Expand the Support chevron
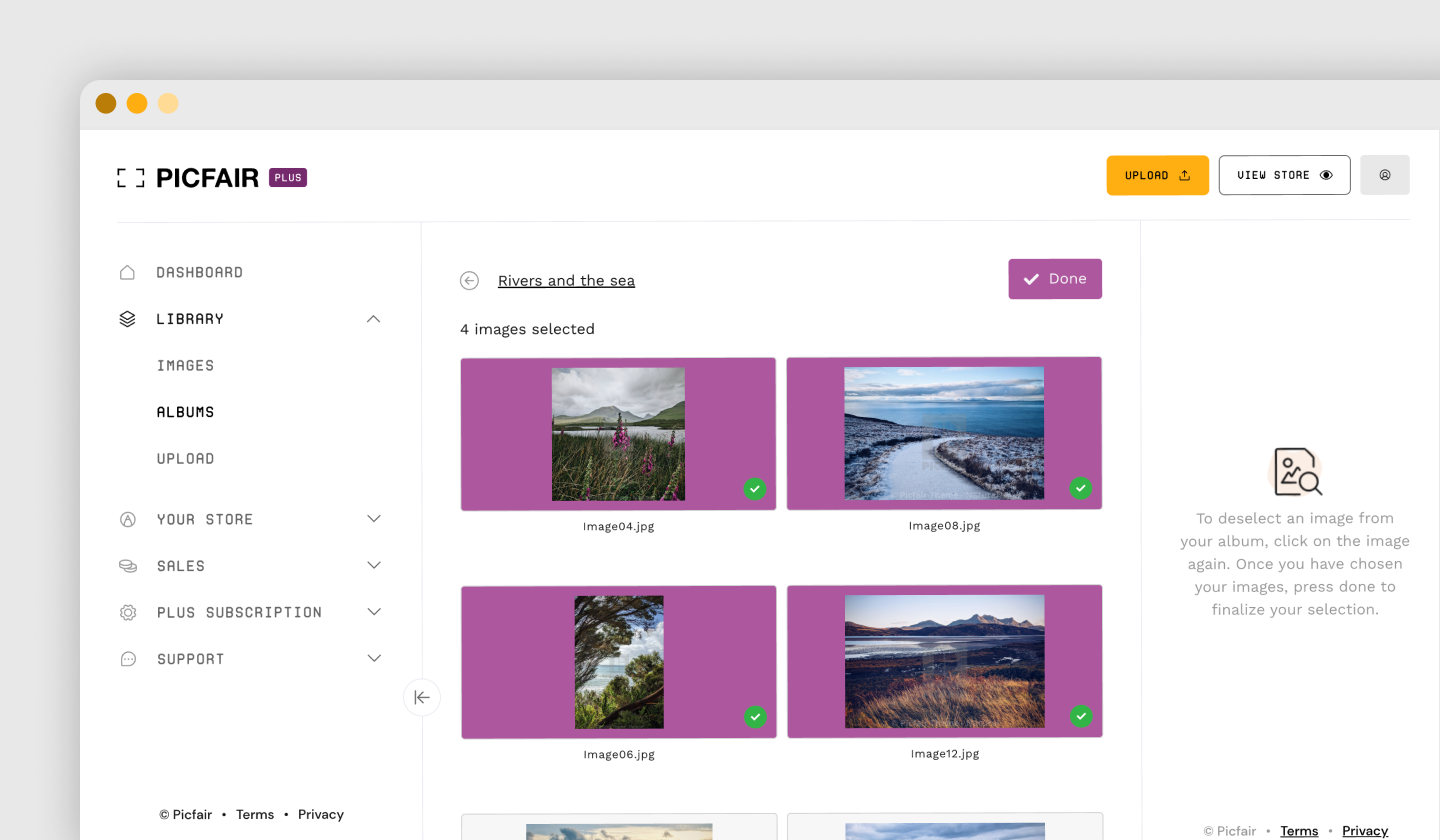Image resolution: width=1440 pixels, height=840 pixels. pyautogui.click(x=374, y=658)
